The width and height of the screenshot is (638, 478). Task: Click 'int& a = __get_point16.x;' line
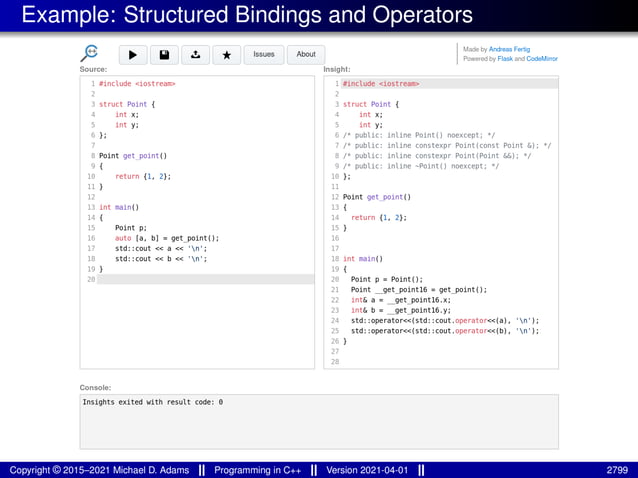coord(401,300)
